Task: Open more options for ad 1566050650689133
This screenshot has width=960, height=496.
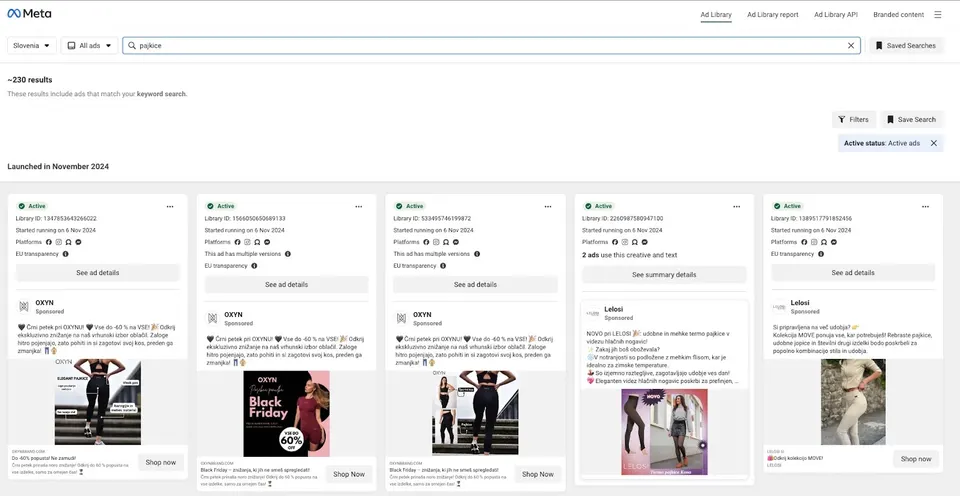Action: [x=359, y=206]
